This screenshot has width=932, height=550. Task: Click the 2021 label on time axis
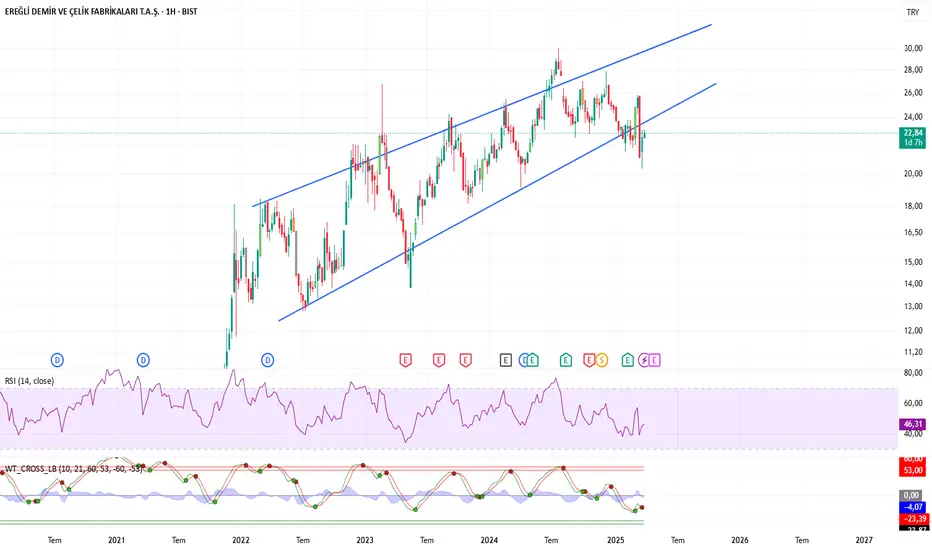pos(116,540)
